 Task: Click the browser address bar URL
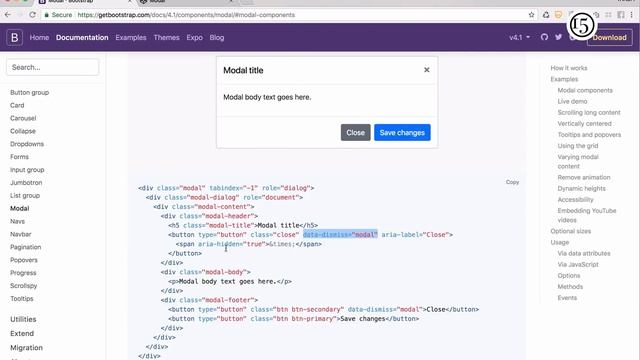(186, 15)
